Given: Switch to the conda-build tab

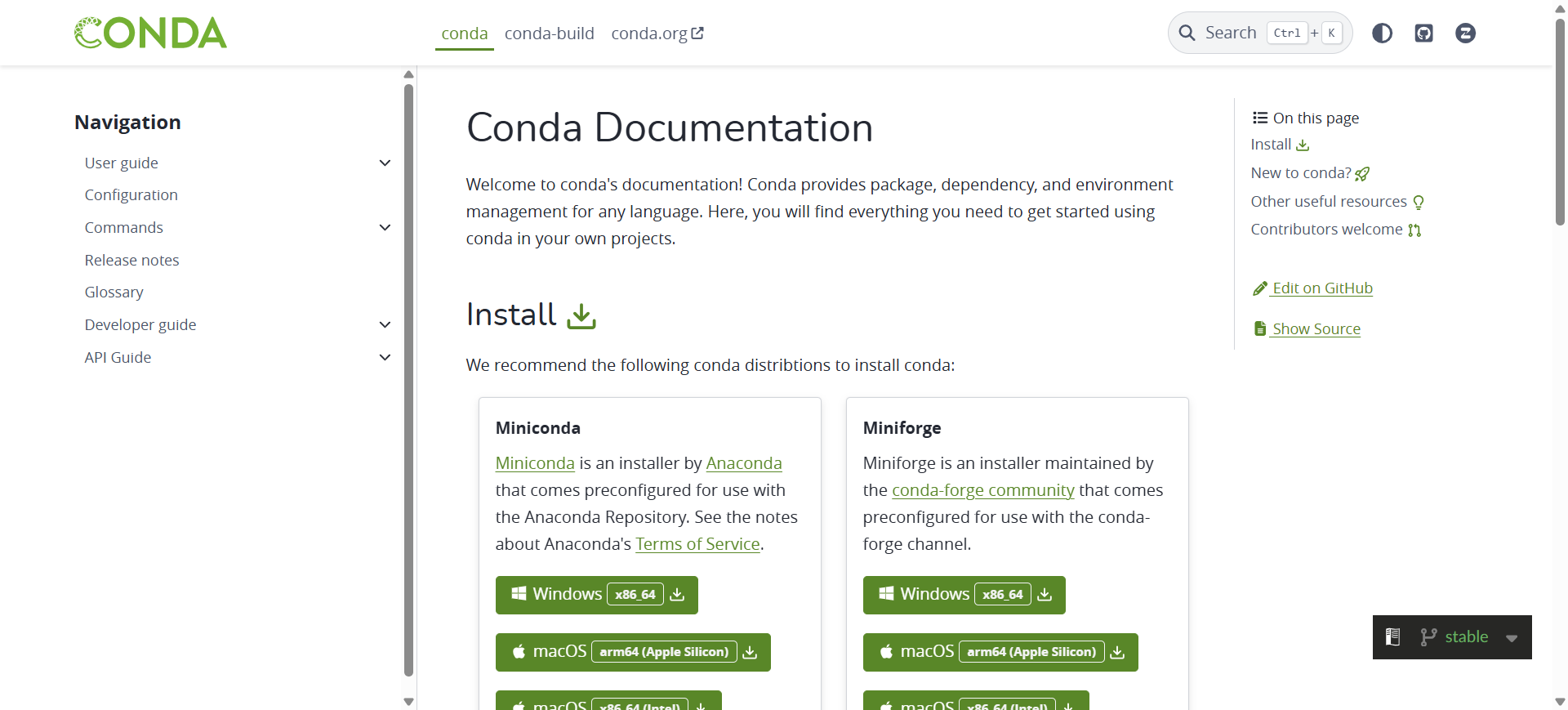Looking at the screenshot, I should (x=550, y=33).
